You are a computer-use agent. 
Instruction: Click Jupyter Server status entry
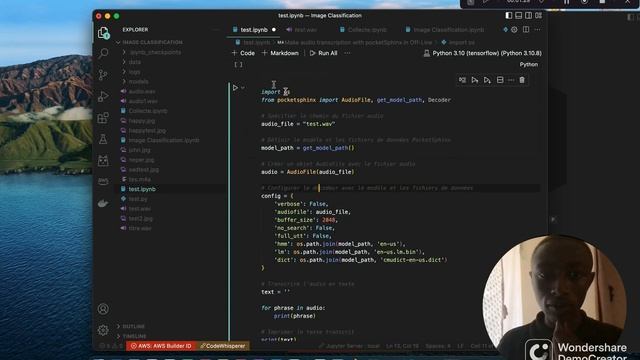coord(349,346)
